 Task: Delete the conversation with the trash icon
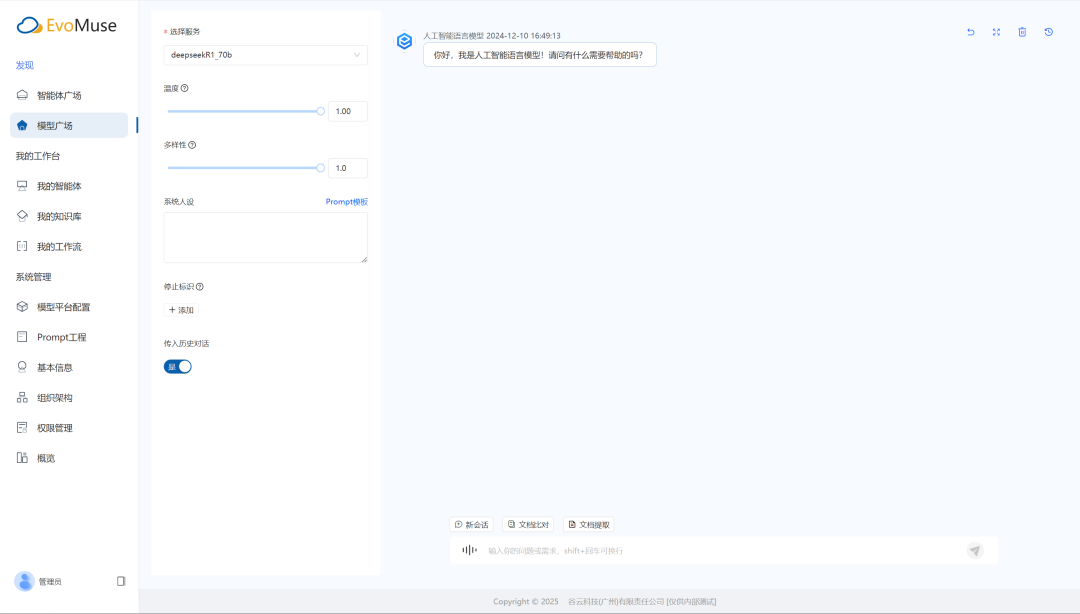[1022, 32]
